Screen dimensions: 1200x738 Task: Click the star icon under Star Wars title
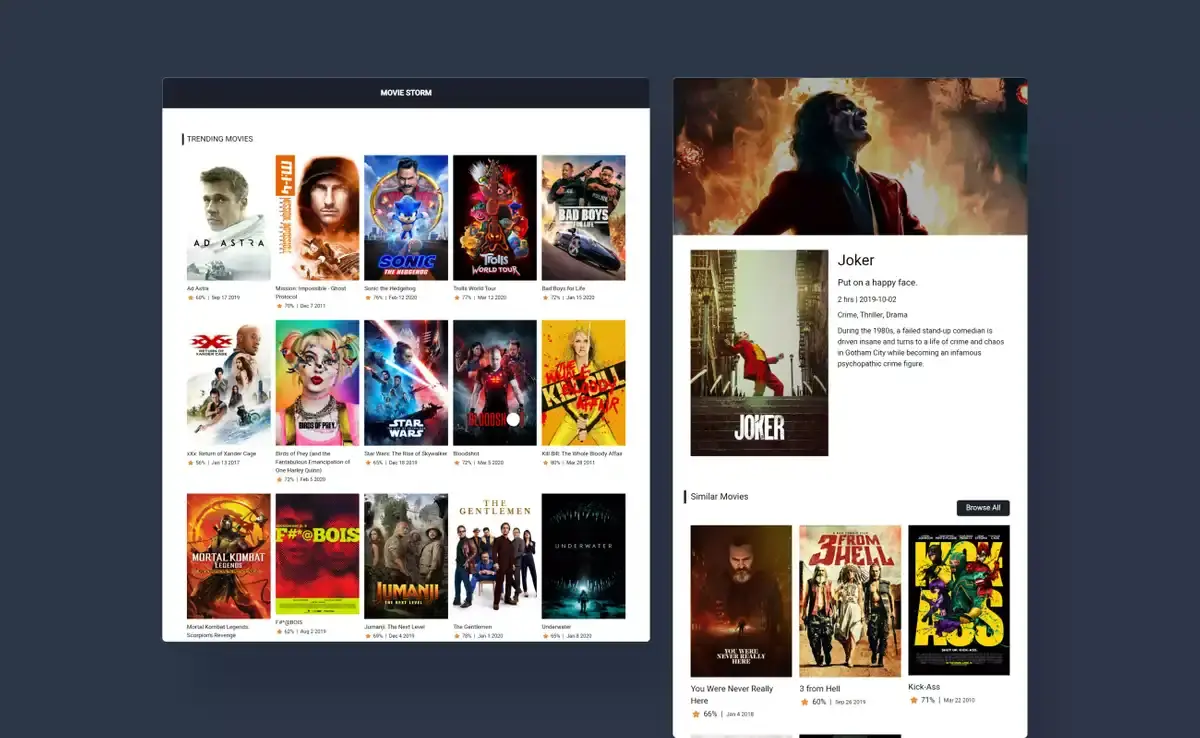[367, 463]
